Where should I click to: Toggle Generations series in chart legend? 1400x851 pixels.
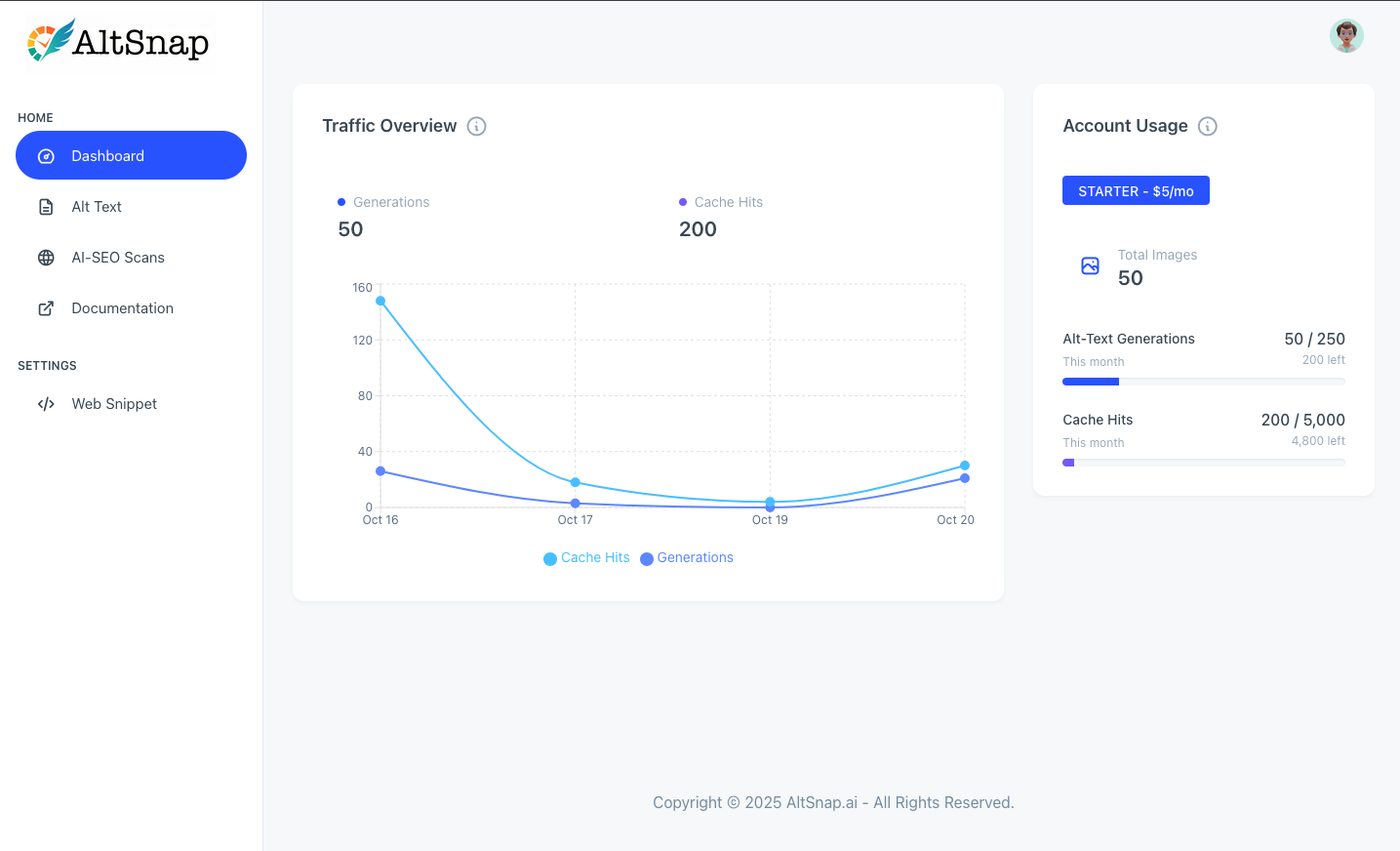687,558
